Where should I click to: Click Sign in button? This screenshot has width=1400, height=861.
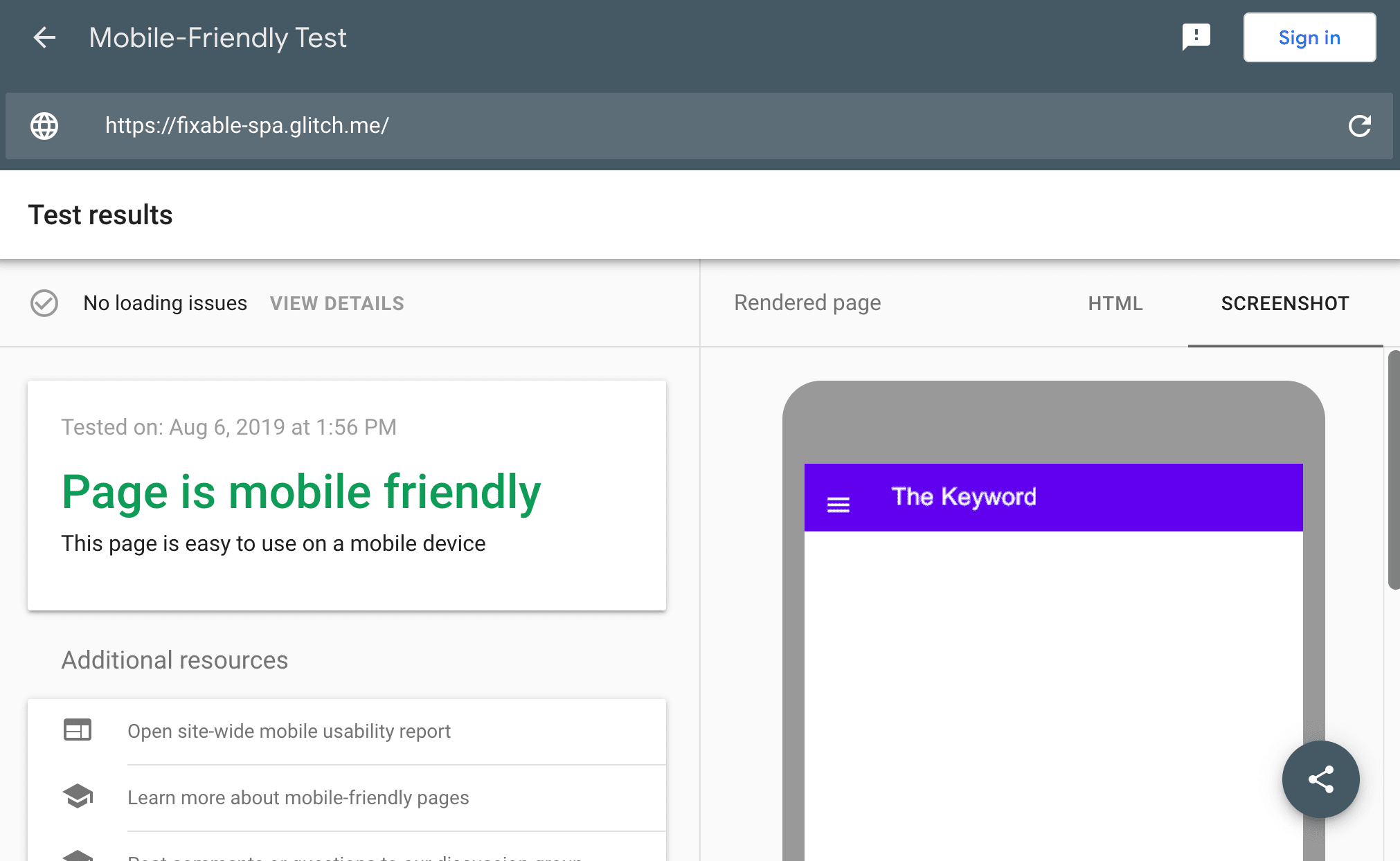[1309, 37]
